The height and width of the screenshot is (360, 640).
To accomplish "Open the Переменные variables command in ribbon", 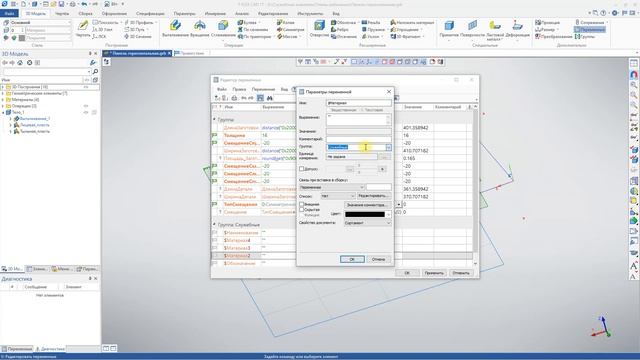I will [590, 29].
